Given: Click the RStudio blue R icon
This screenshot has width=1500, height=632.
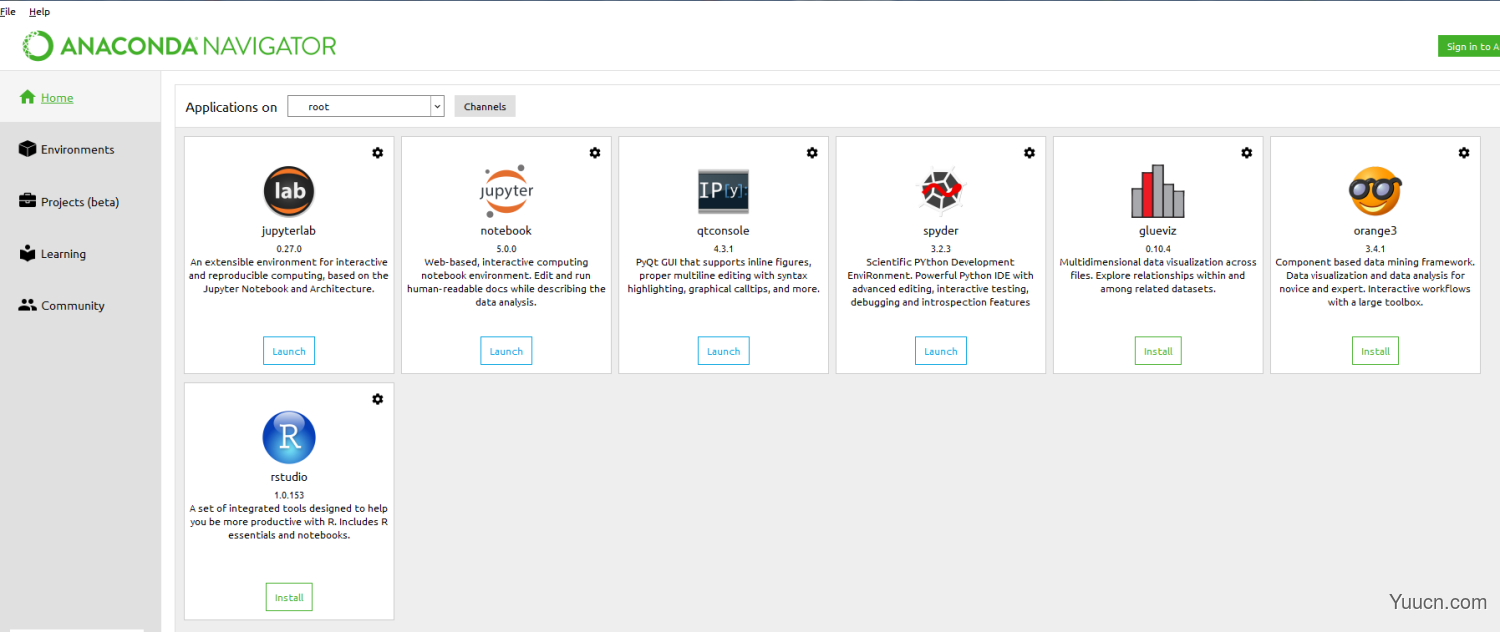Looking at the screenshot, I should coord(289,438).
